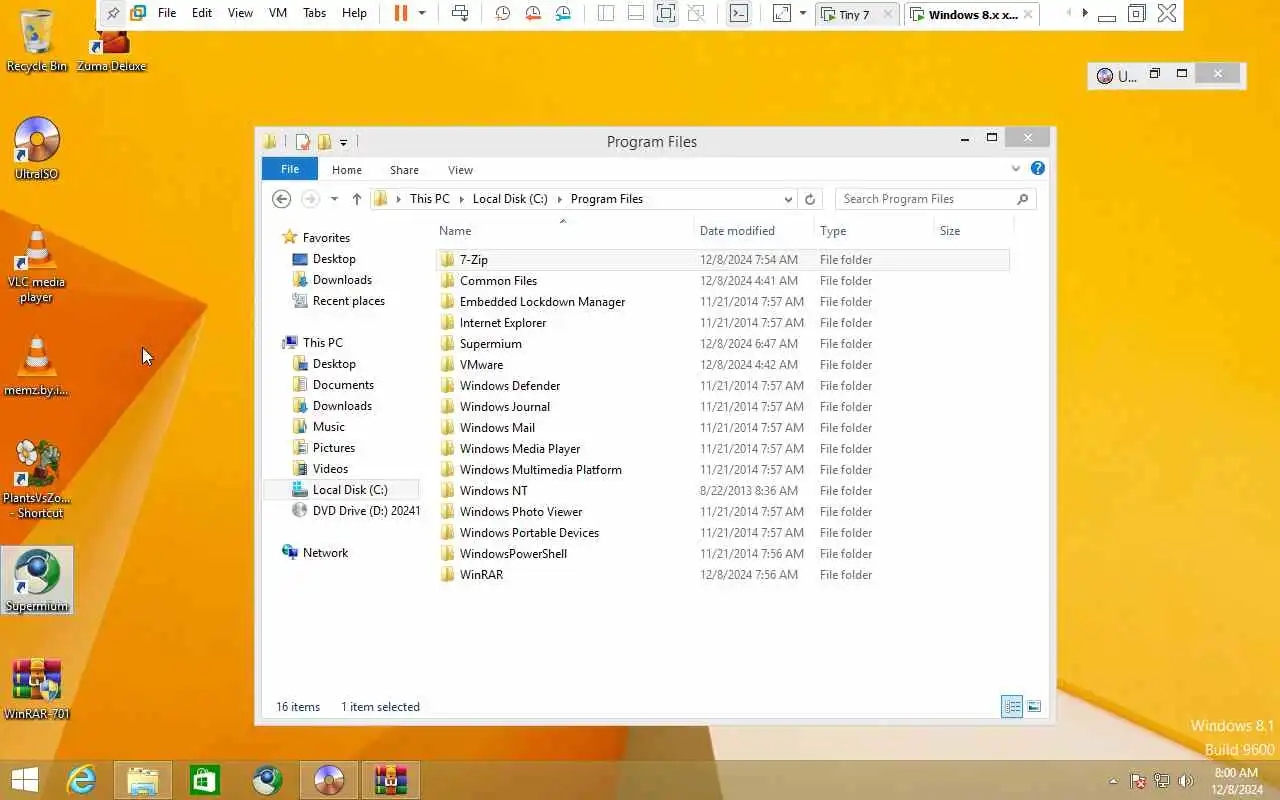Click Local Disk (C:) in the address bar
This screenshot has height=800, width=1280.
pos(510,199)
